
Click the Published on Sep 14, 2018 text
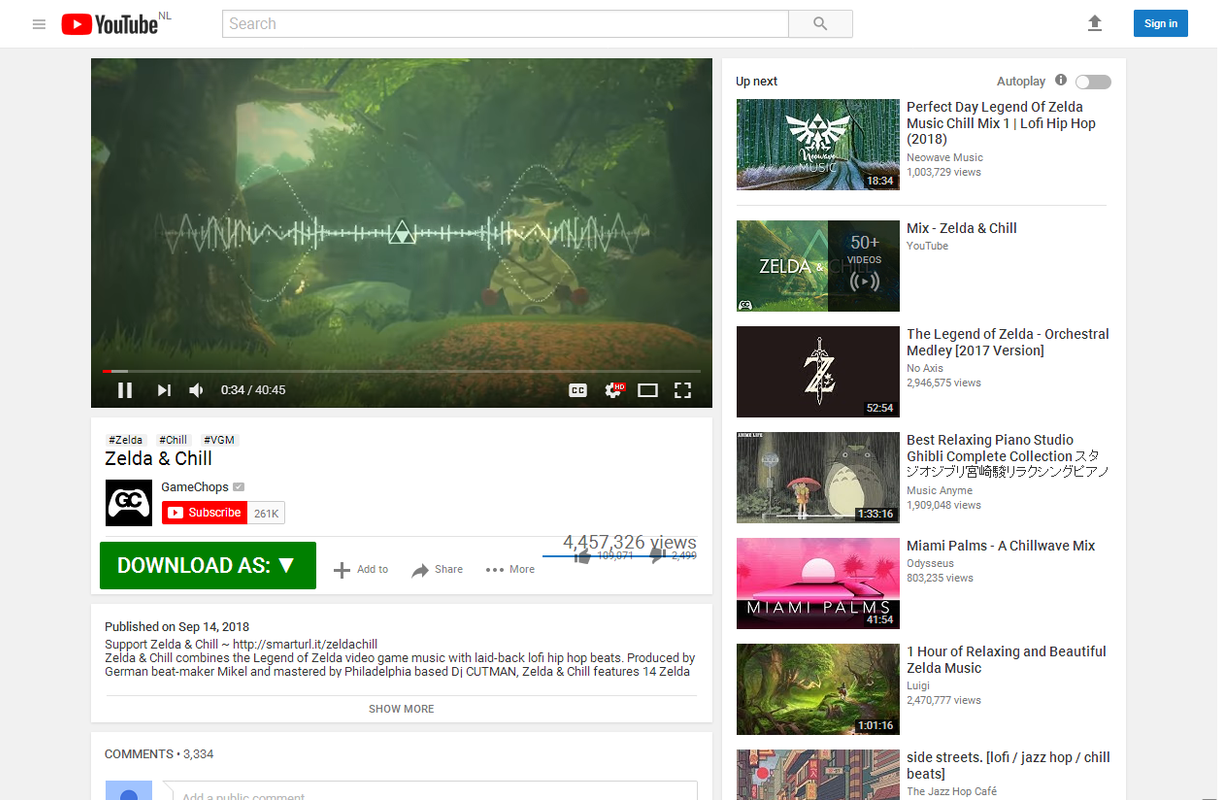tap(177, 627)
